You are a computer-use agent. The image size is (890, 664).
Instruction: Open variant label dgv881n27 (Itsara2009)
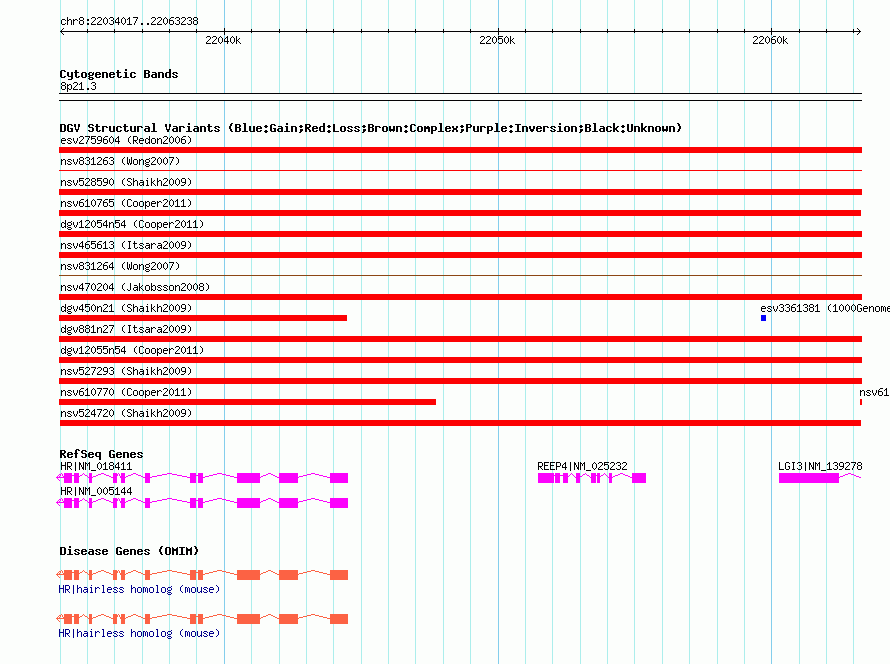126,329
